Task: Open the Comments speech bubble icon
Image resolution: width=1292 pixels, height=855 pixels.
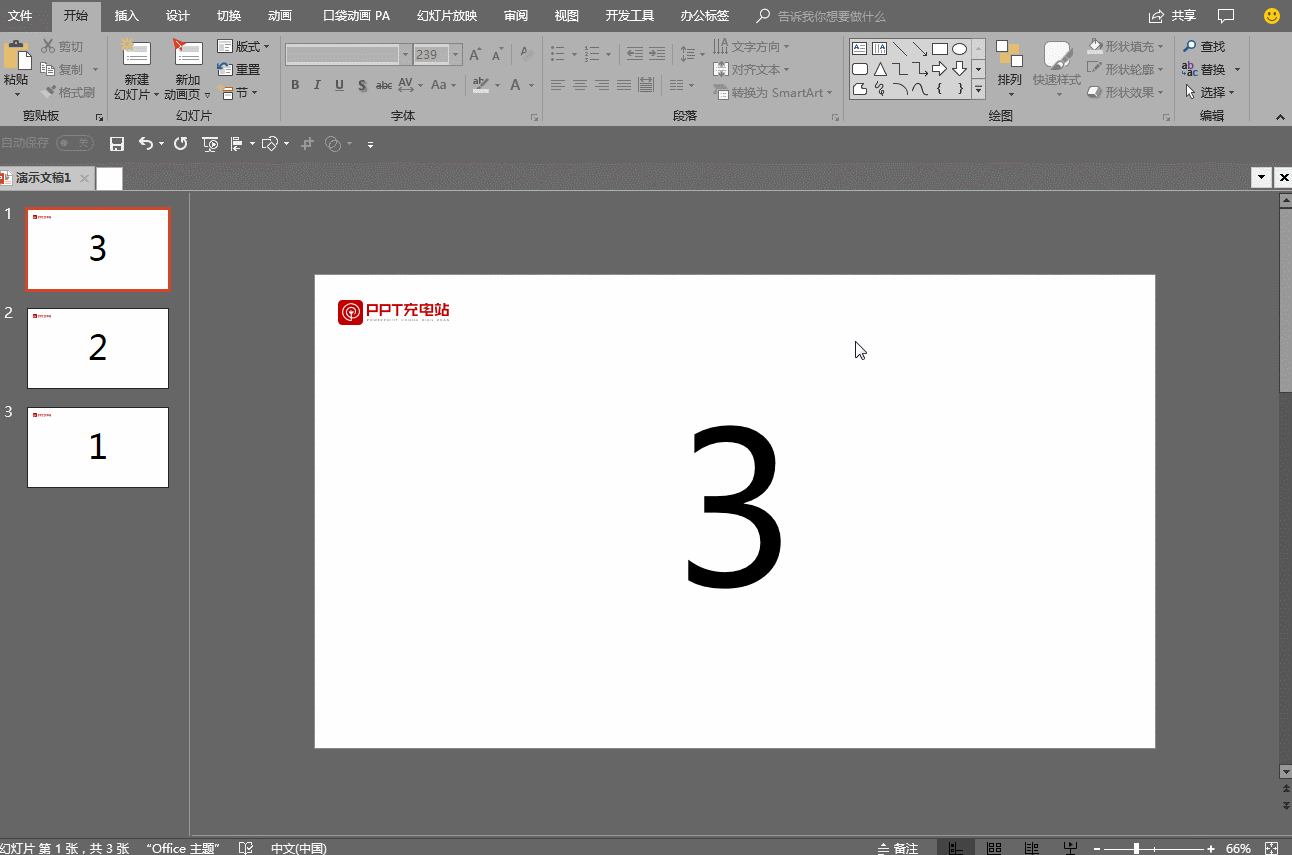Action: click(x=1226, y=16)
